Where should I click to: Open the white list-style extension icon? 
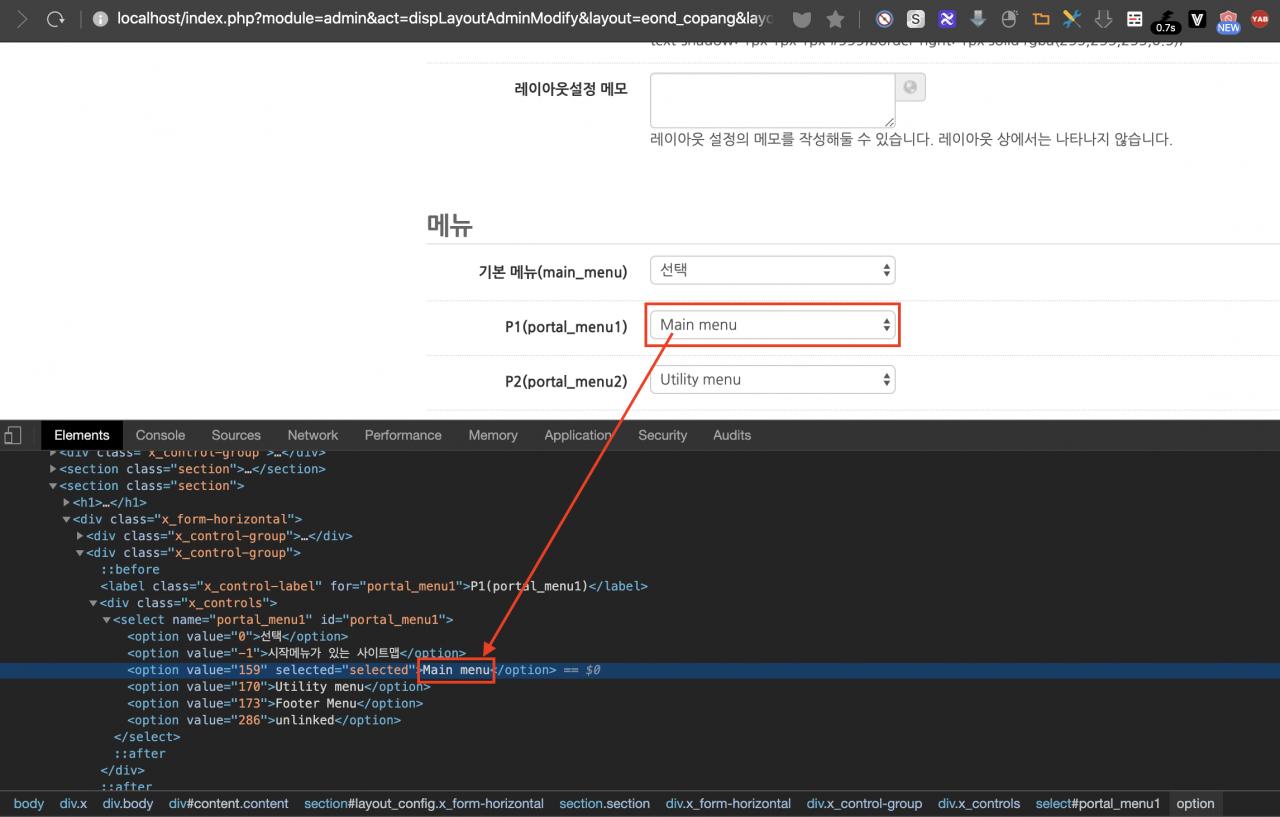pyautogui.click(x=1134, y=18)
